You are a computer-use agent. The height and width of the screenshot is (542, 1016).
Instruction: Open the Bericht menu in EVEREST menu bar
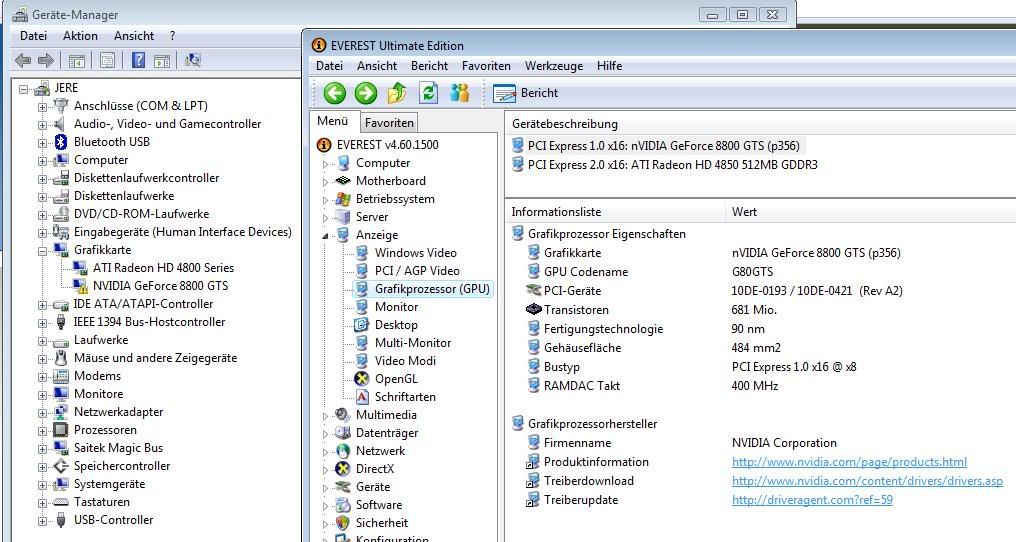(429, 66)
